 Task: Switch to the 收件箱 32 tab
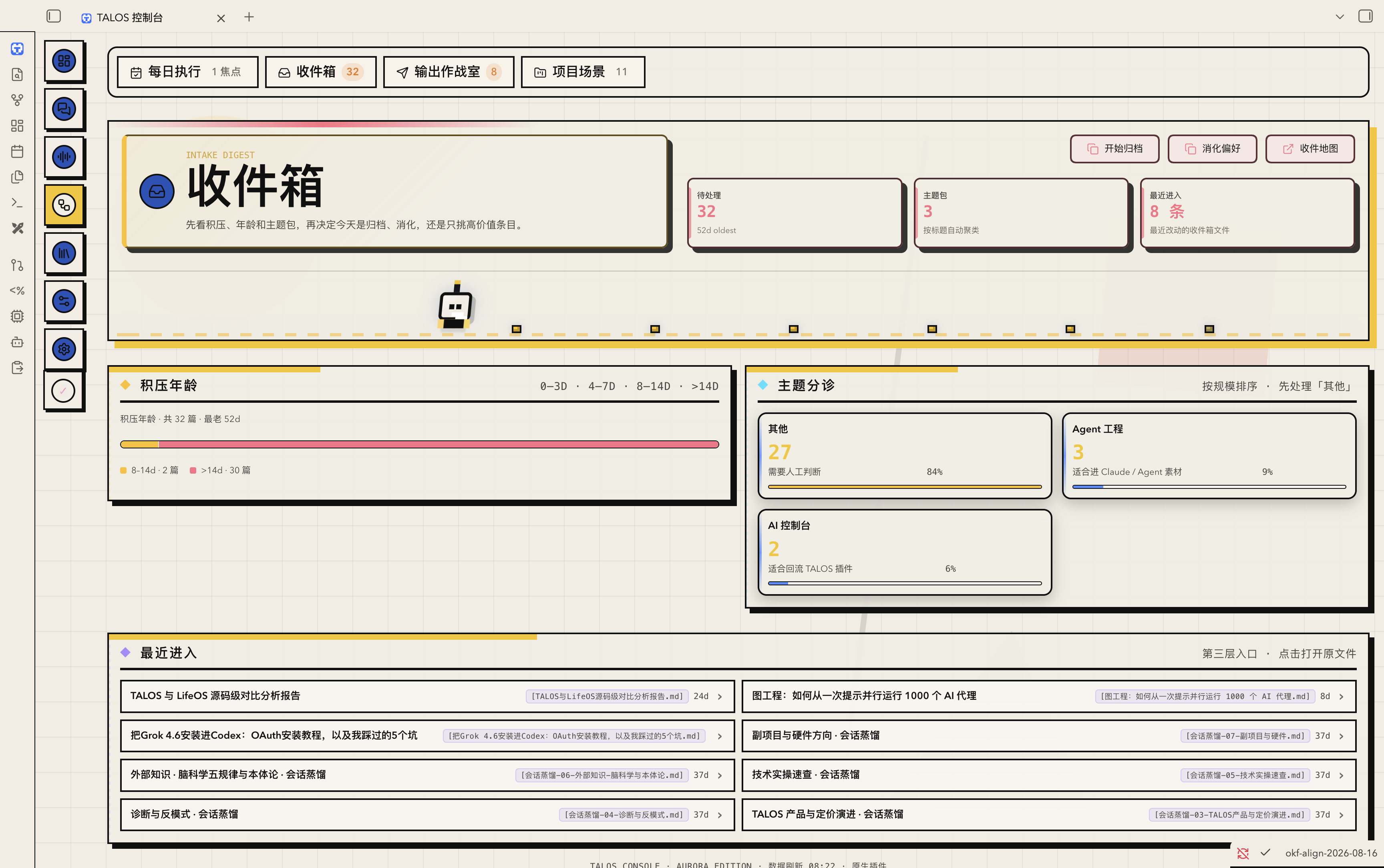321,72
